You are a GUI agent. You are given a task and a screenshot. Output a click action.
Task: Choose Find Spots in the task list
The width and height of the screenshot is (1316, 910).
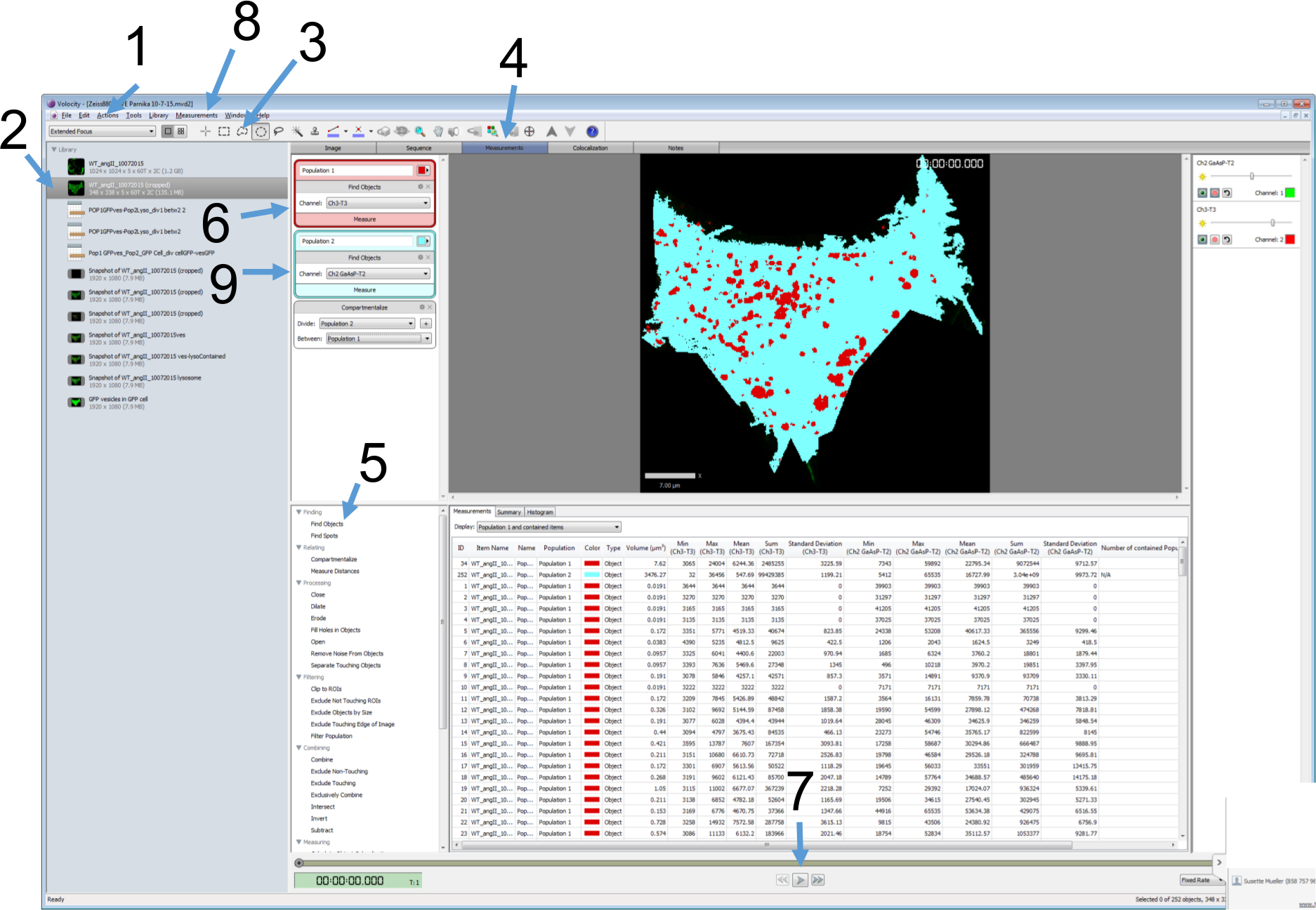tap(324, 536)
